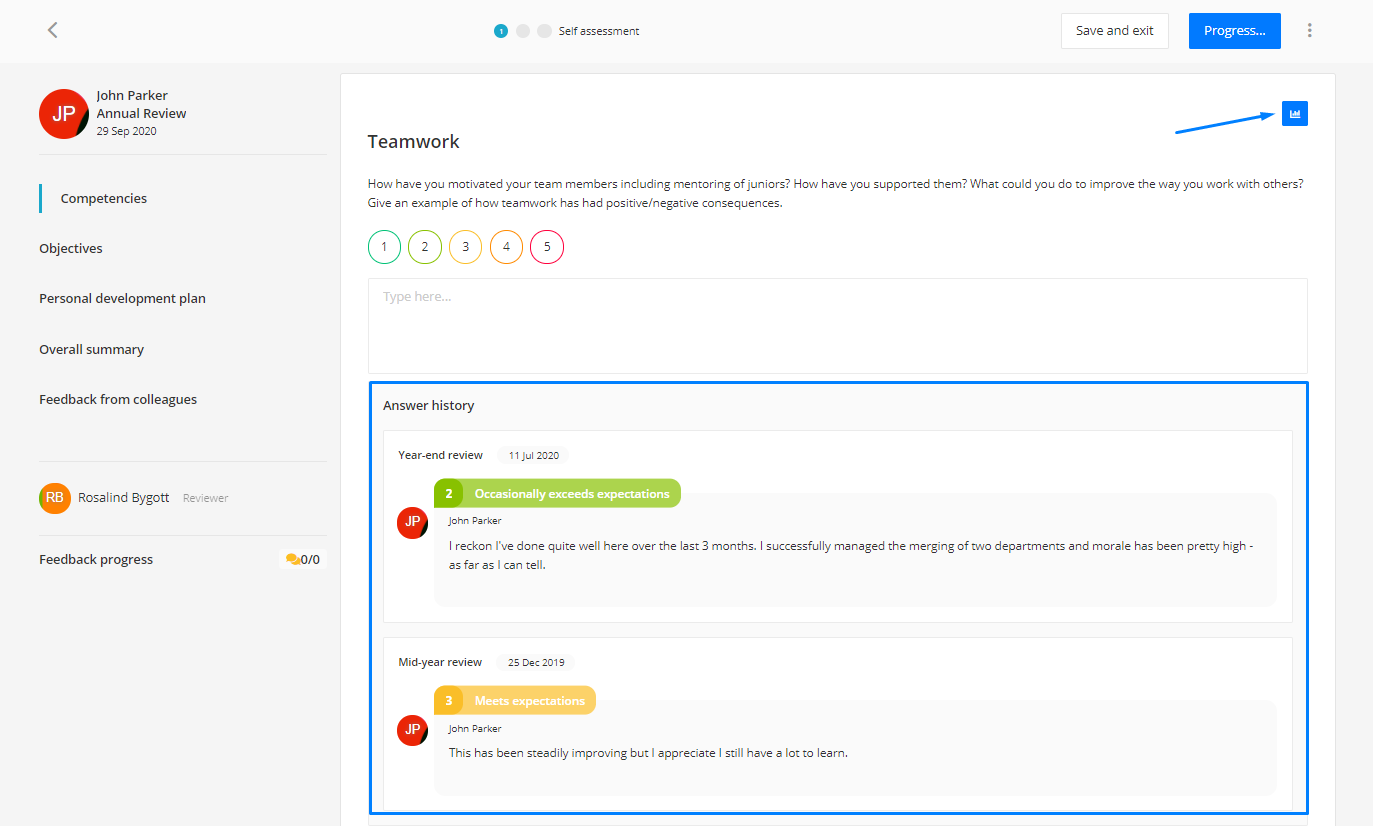Image resolution: width=1373 pixels, height=826 pixels.
Task: Click the 25 Dec 2019 date tag
Action: (536, 662)
